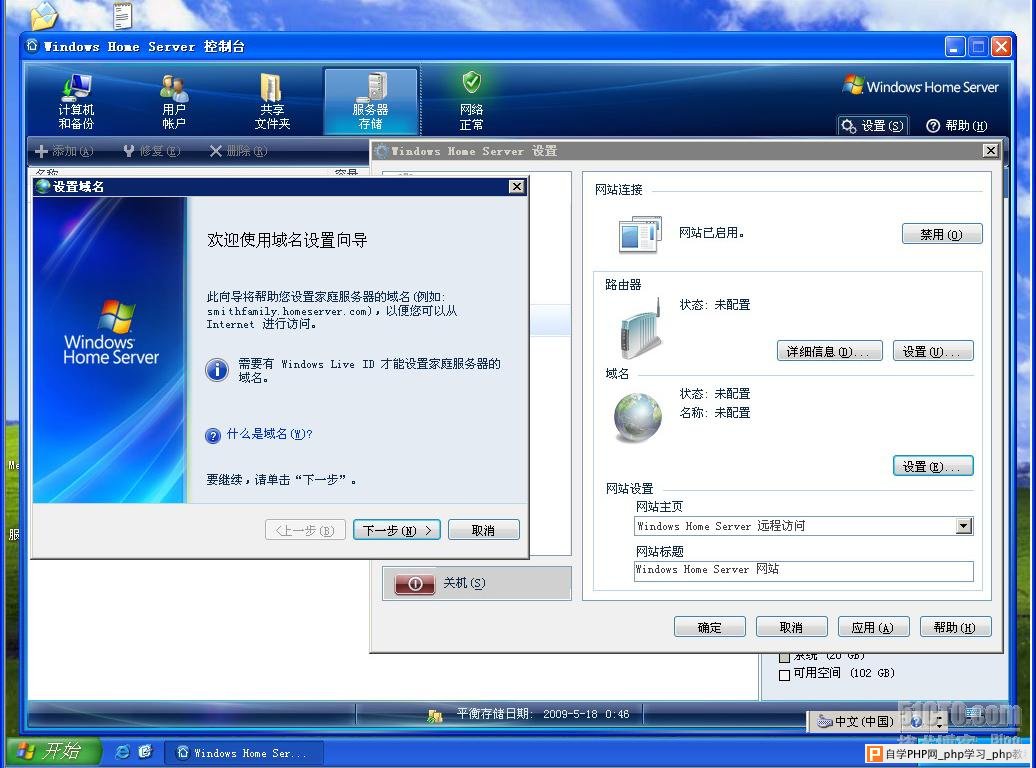Click 禁用(O) to disable the website
Viewport: 1036px width, 768px height.
coord(942,234)
